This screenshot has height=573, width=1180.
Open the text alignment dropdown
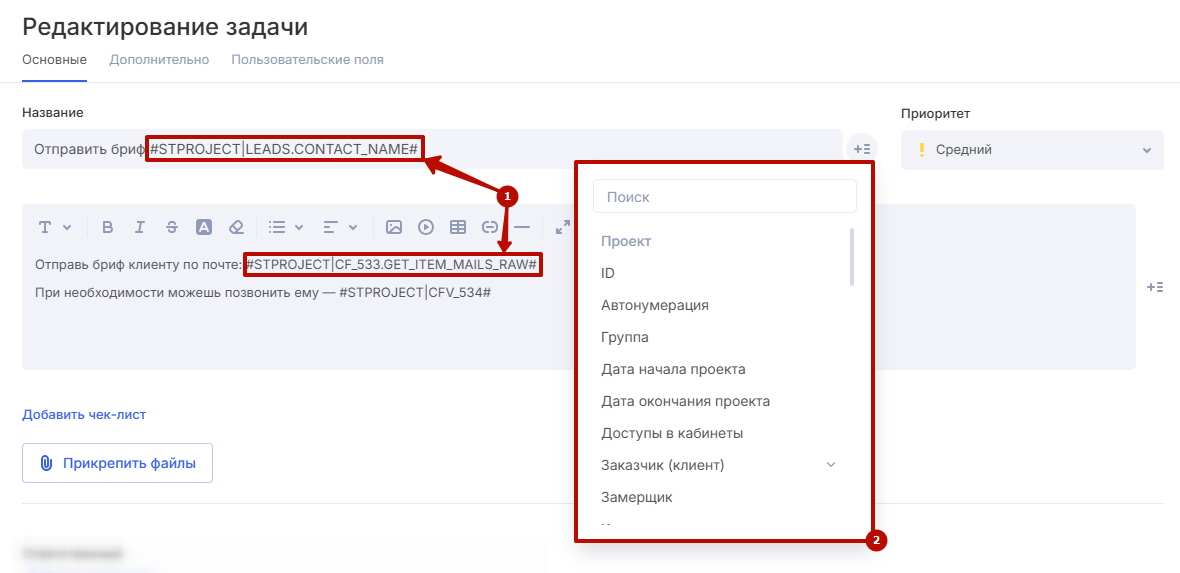click(340, 227)
